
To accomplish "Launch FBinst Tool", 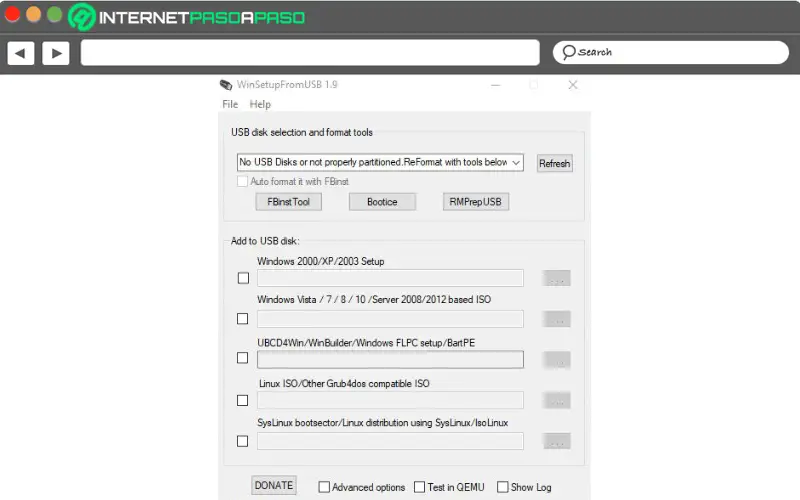I will point(288,202).
